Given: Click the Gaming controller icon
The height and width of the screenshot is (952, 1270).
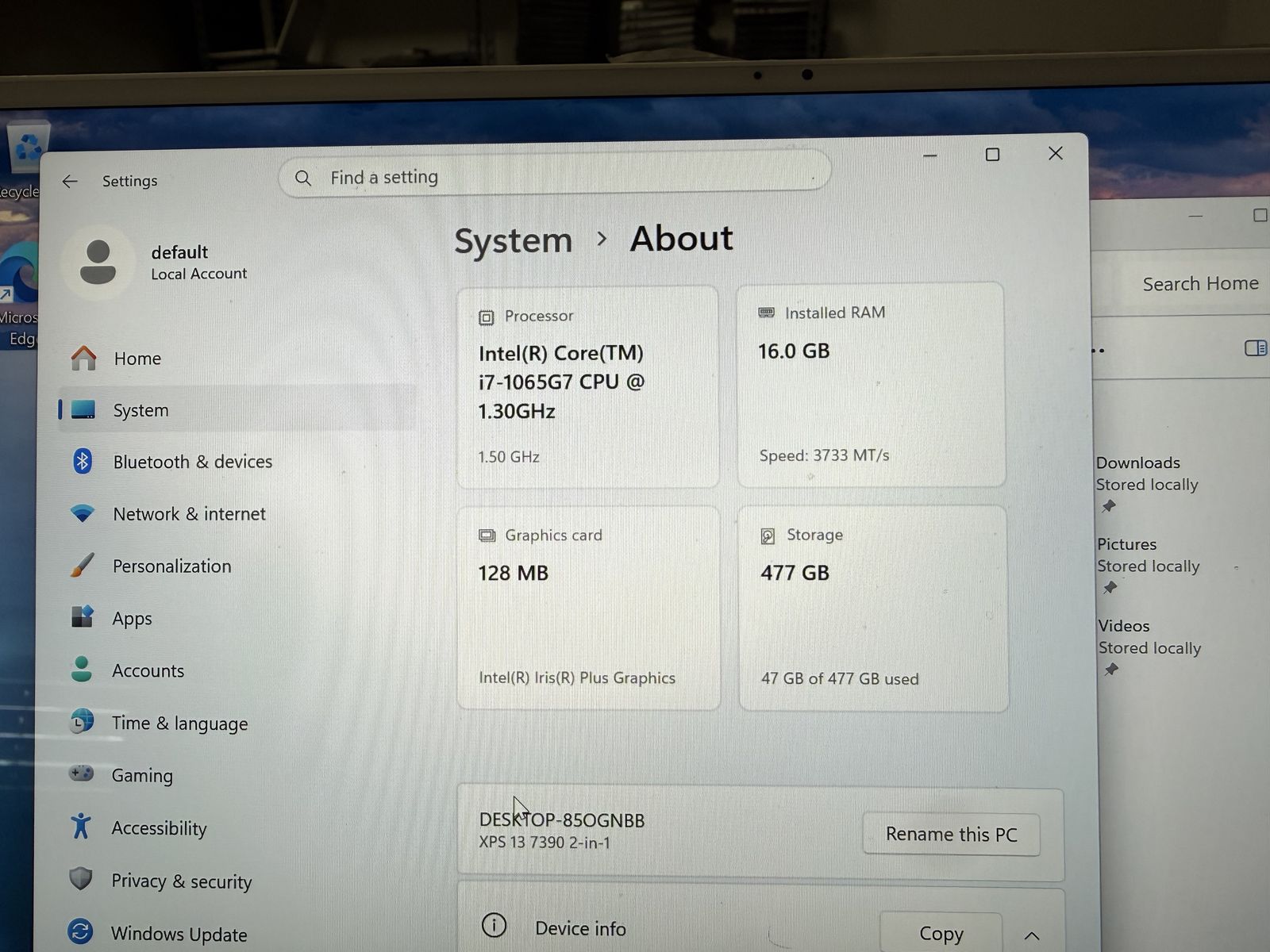Looking at the screenshot, I should [81, 773].
